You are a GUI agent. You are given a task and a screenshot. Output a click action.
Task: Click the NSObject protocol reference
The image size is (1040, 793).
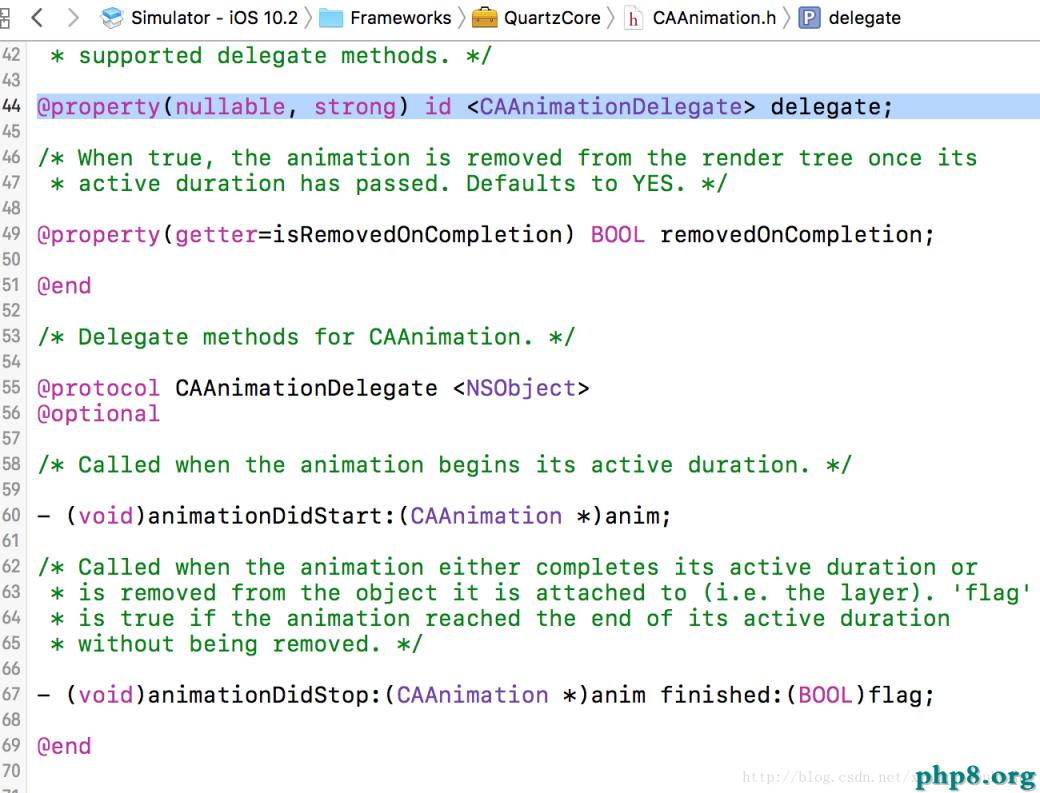point(520,388)
